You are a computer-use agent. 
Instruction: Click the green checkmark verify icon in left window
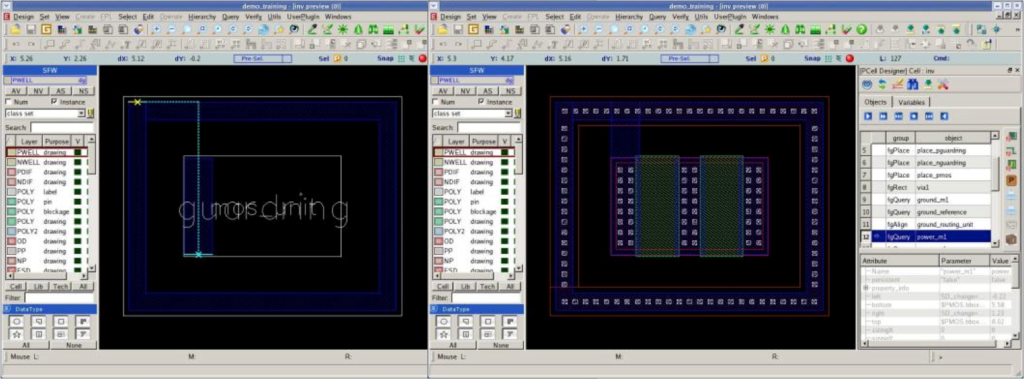[x=419, y=29]
